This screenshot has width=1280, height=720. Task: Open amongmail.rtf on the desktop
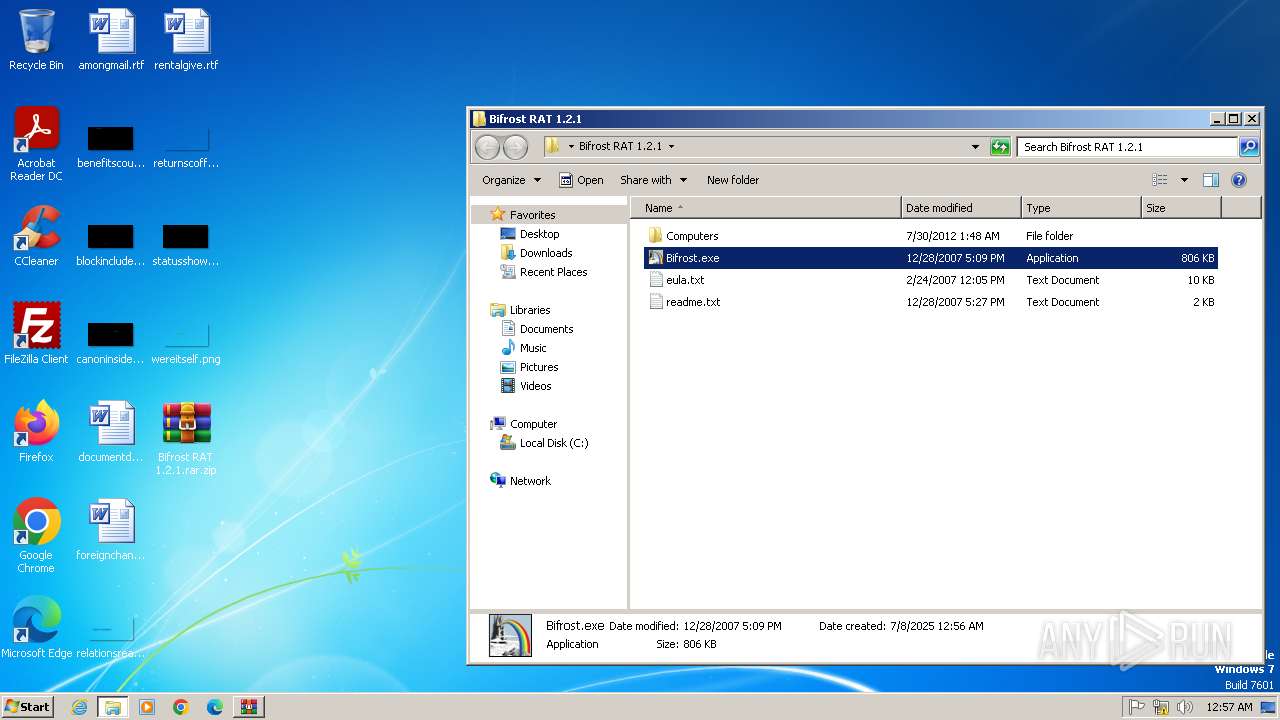click(111, 40)
